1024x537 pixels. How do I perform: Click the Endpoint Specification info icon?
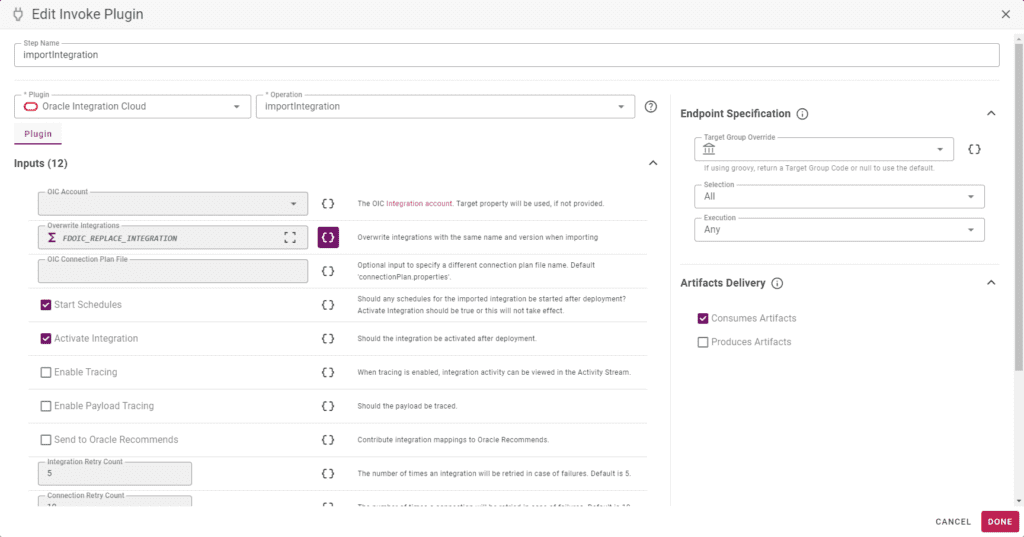click(802, 114)
